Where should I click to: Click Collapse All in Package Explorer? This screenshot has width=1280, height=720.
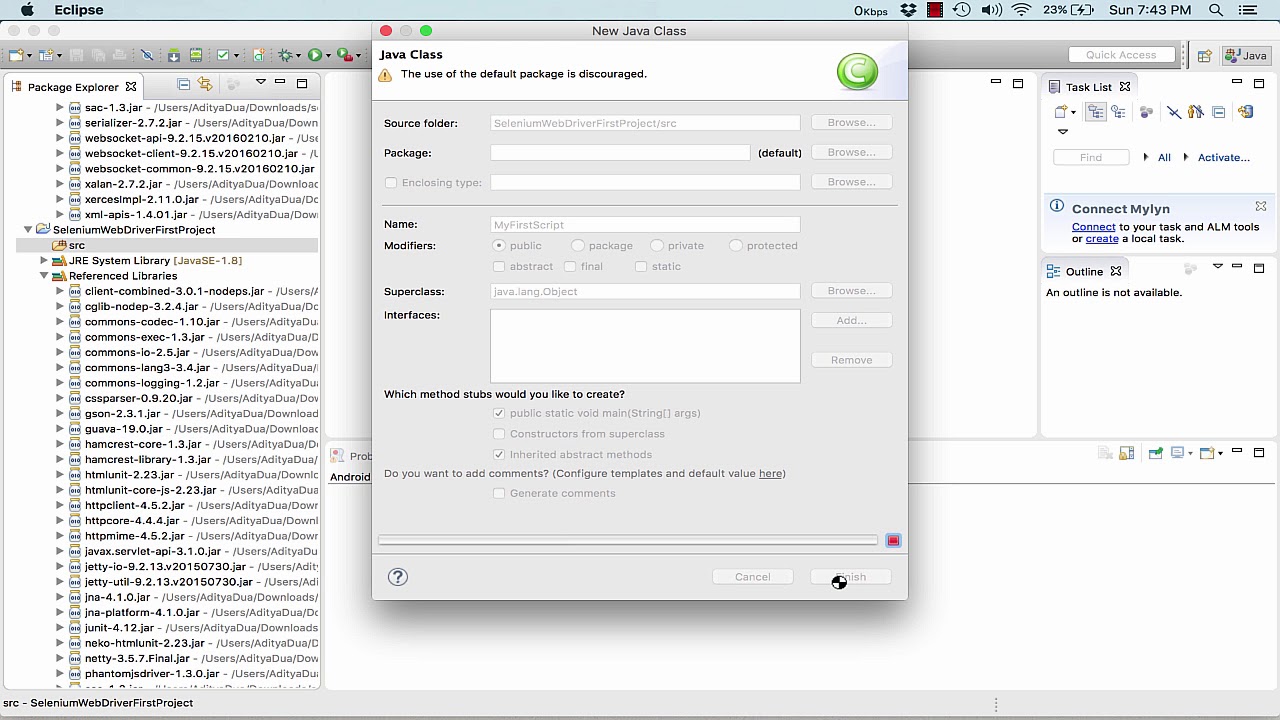(183, 84)
